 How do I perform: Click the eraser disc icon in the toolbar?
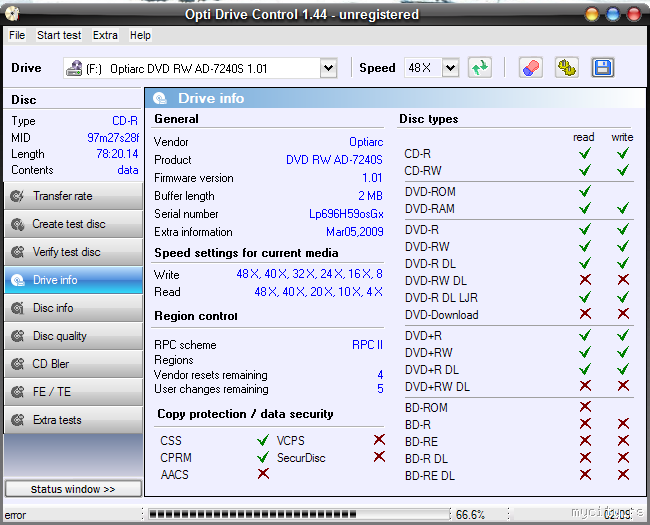tap(531, 68)
